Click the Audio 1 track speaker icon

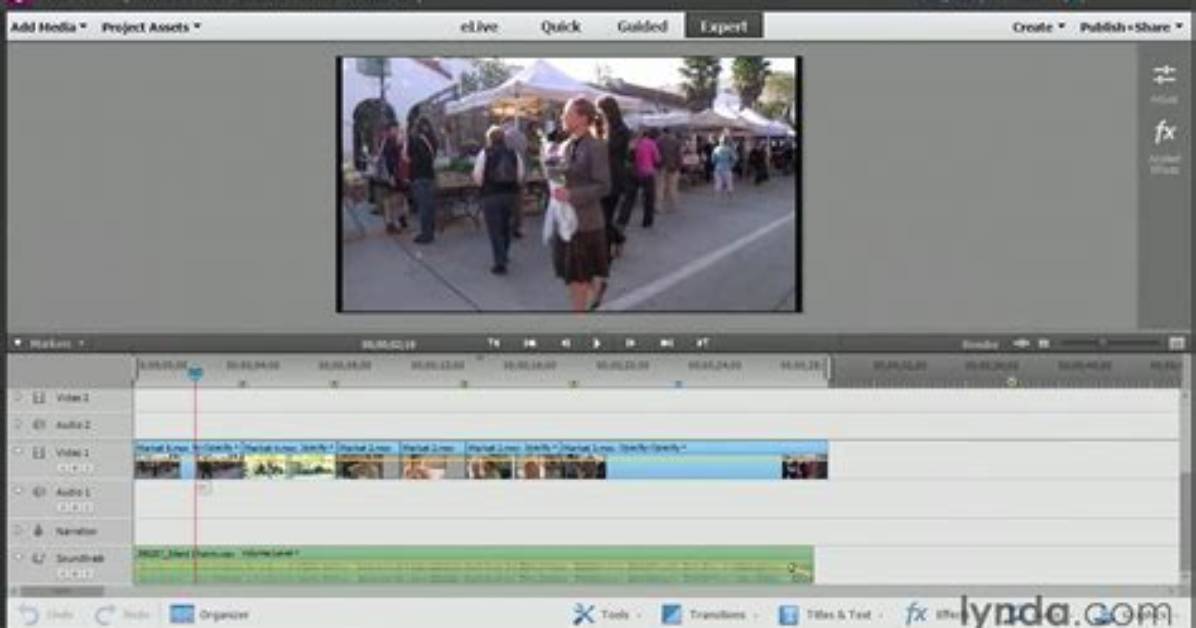pos(39,492)
